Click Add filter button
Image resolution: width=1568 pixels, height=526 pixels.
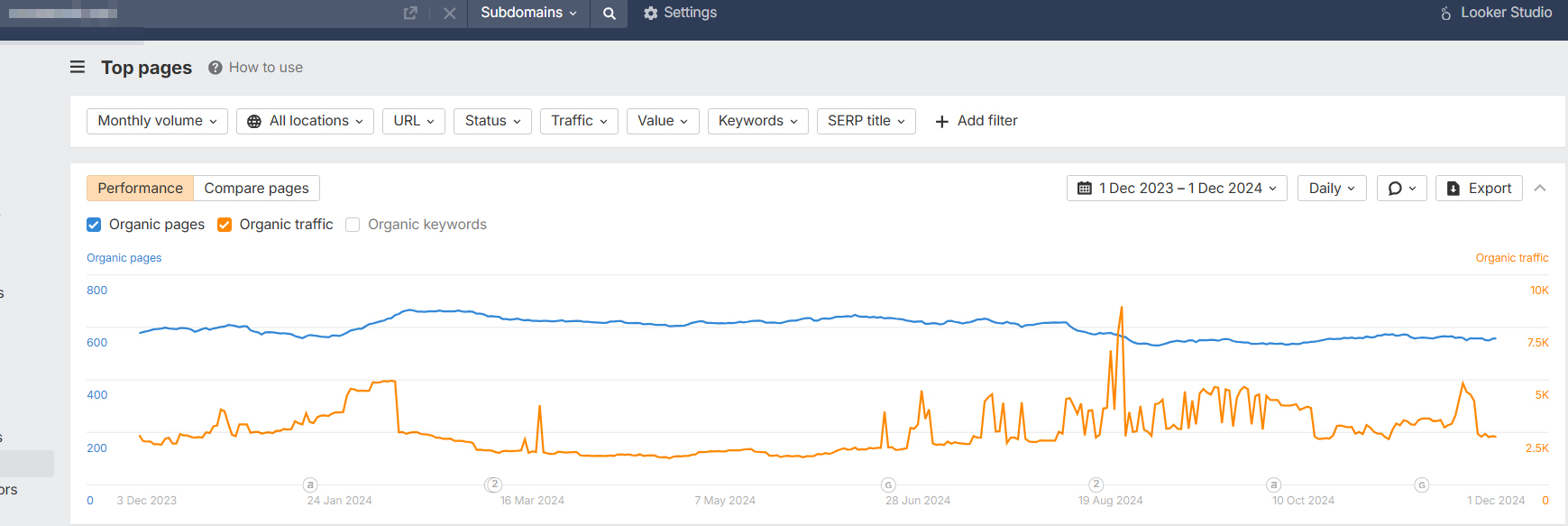pyautogui.click(x=977, y=121)
